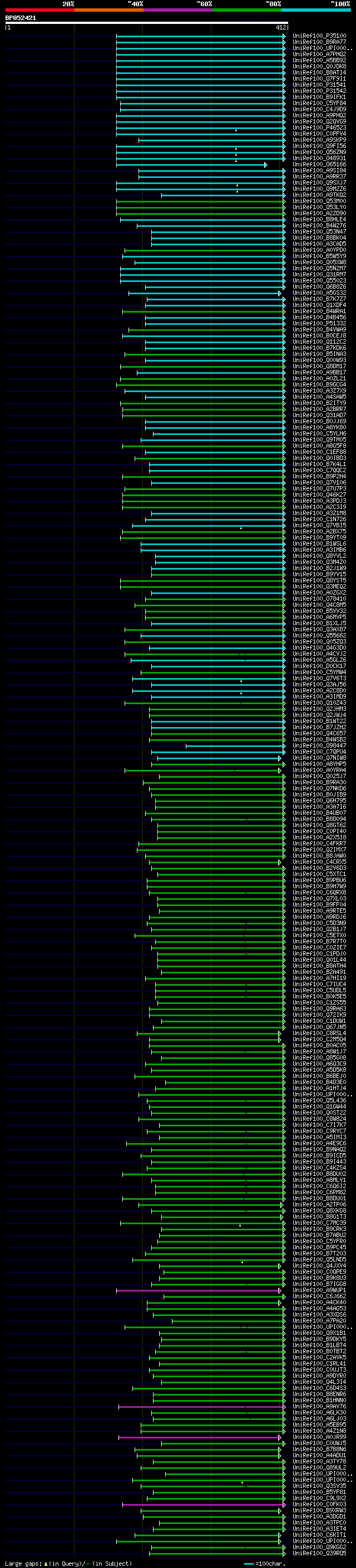Click label UniRef100_Q9RA63
The width and height of the screenshot is (356, 1568).
pos(319,1008)
